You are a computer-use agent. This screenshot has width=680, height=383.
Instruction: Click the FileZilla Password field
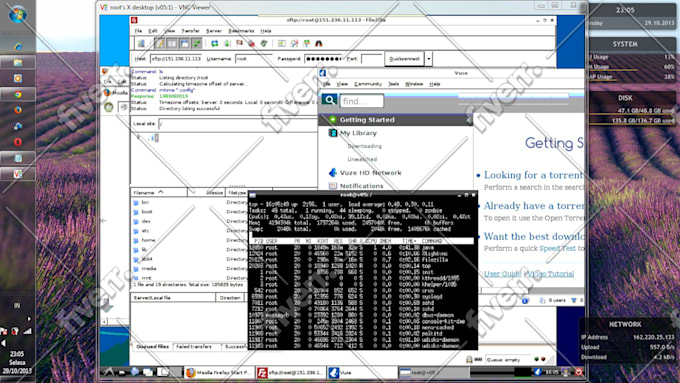coord(323,59)
